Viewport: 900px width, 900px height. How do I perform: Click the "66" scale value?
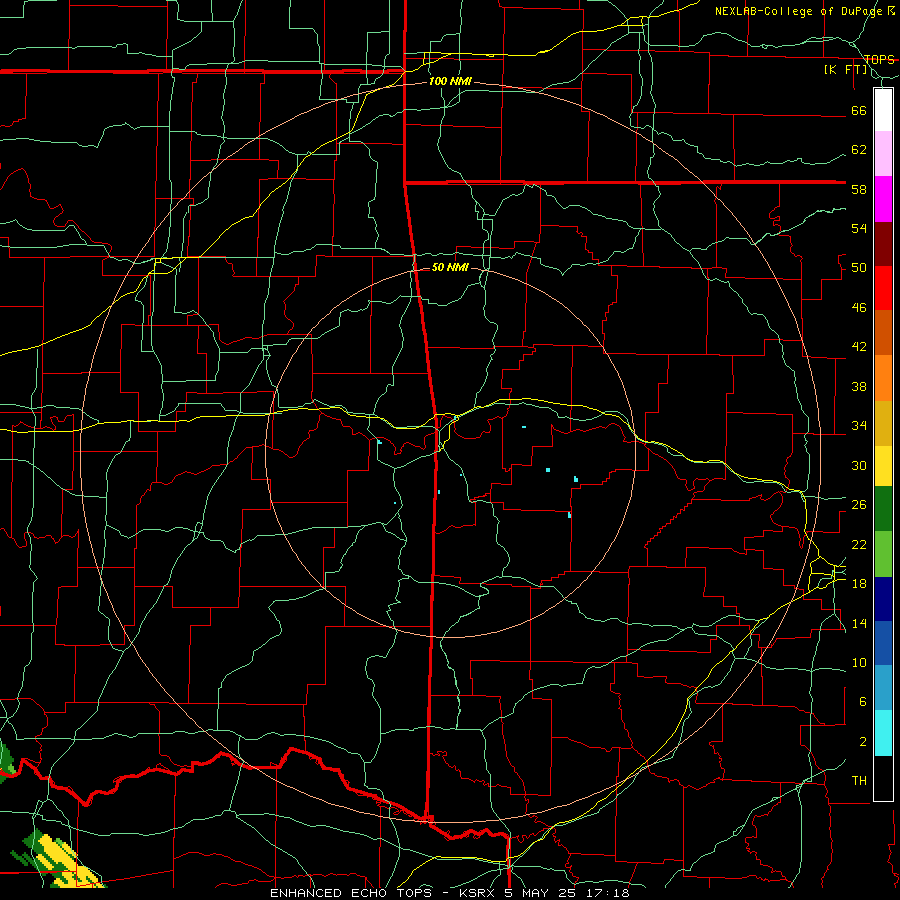[859, 111]
